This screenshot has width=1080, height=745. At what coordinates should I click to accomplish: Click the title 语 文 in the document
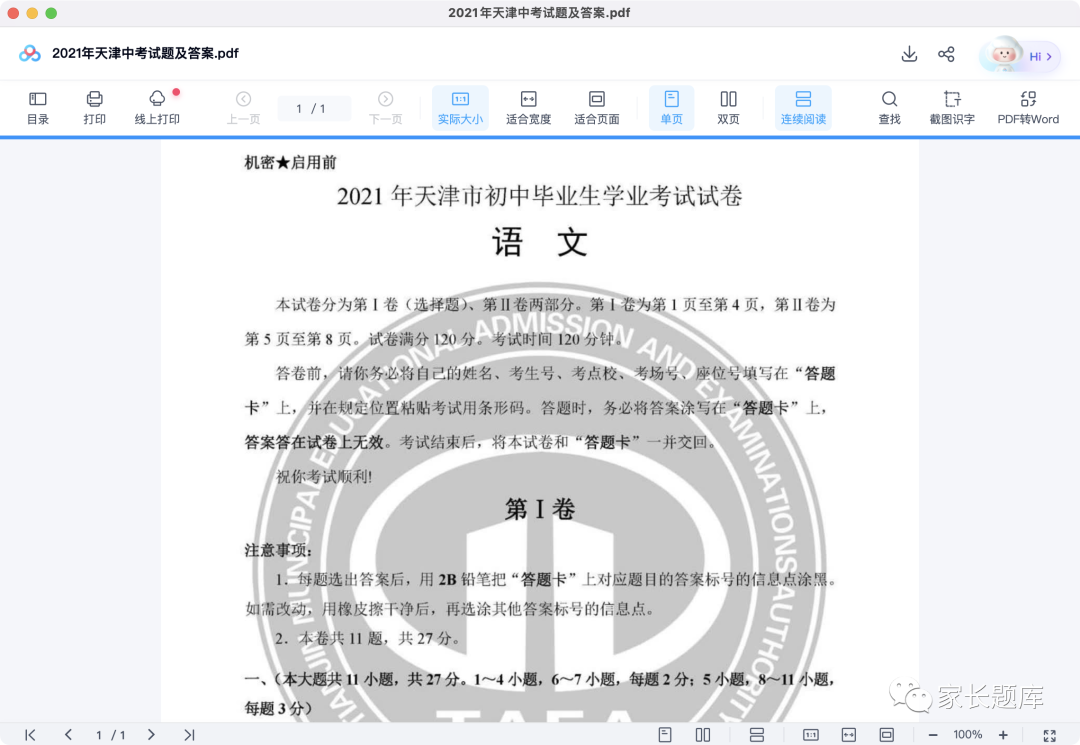[540, 242]
